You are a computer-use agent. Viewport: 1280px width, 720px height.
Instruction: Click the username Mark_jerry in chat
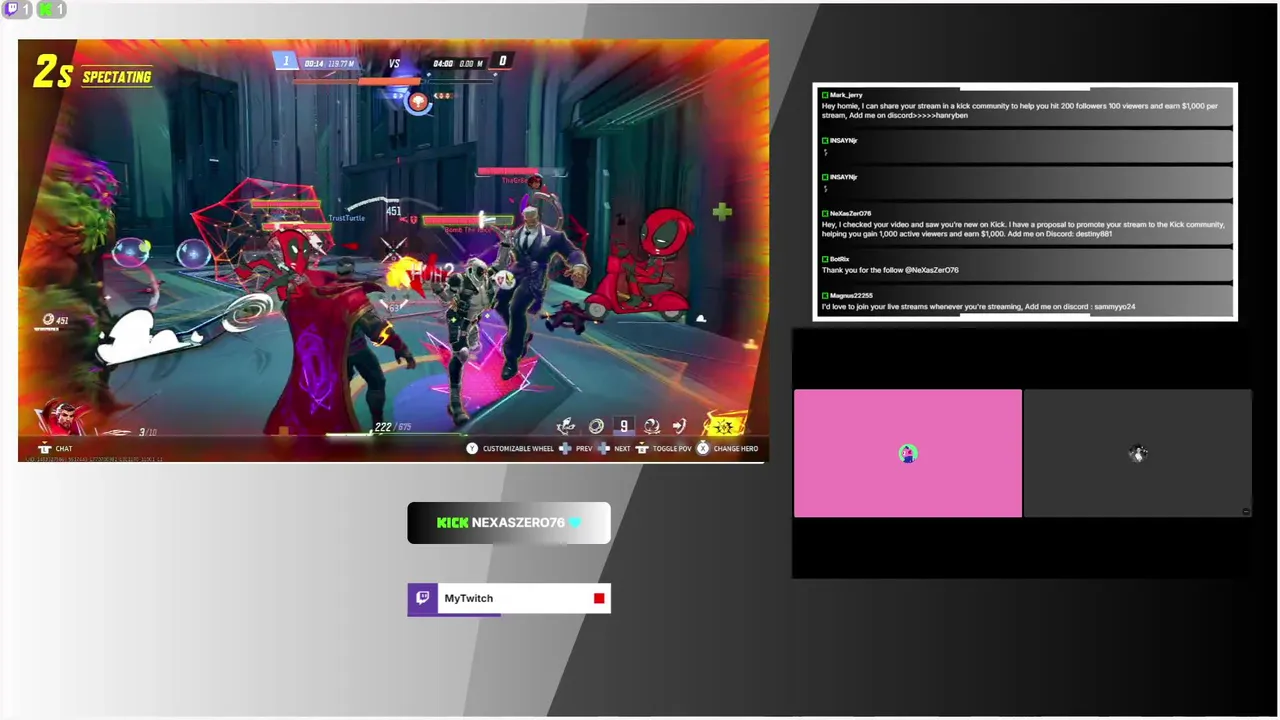click(x=846, y=95)
